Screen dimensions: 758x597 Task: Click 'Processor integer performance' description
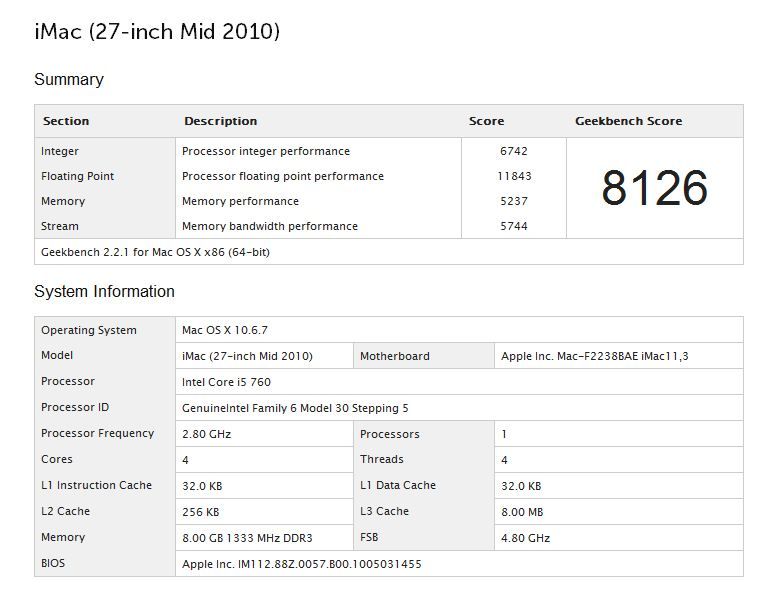(x=266, y=151)
